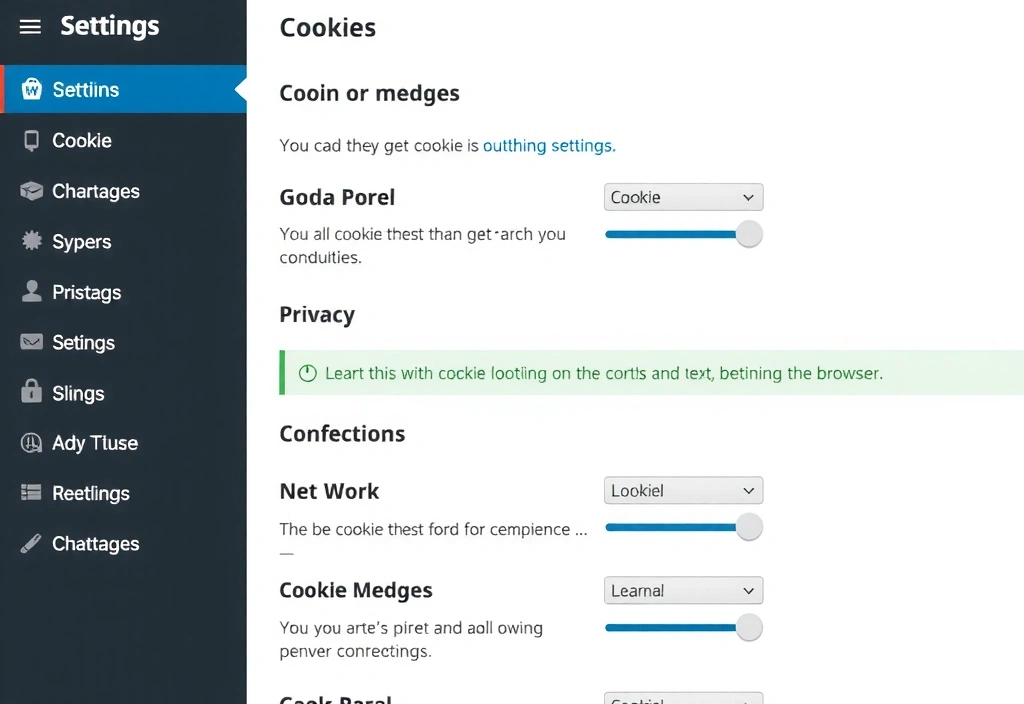Open the Lookiel dropdown for Net Work
The height and width of the screenshot is (704, 1024).
tap(683, 490)
